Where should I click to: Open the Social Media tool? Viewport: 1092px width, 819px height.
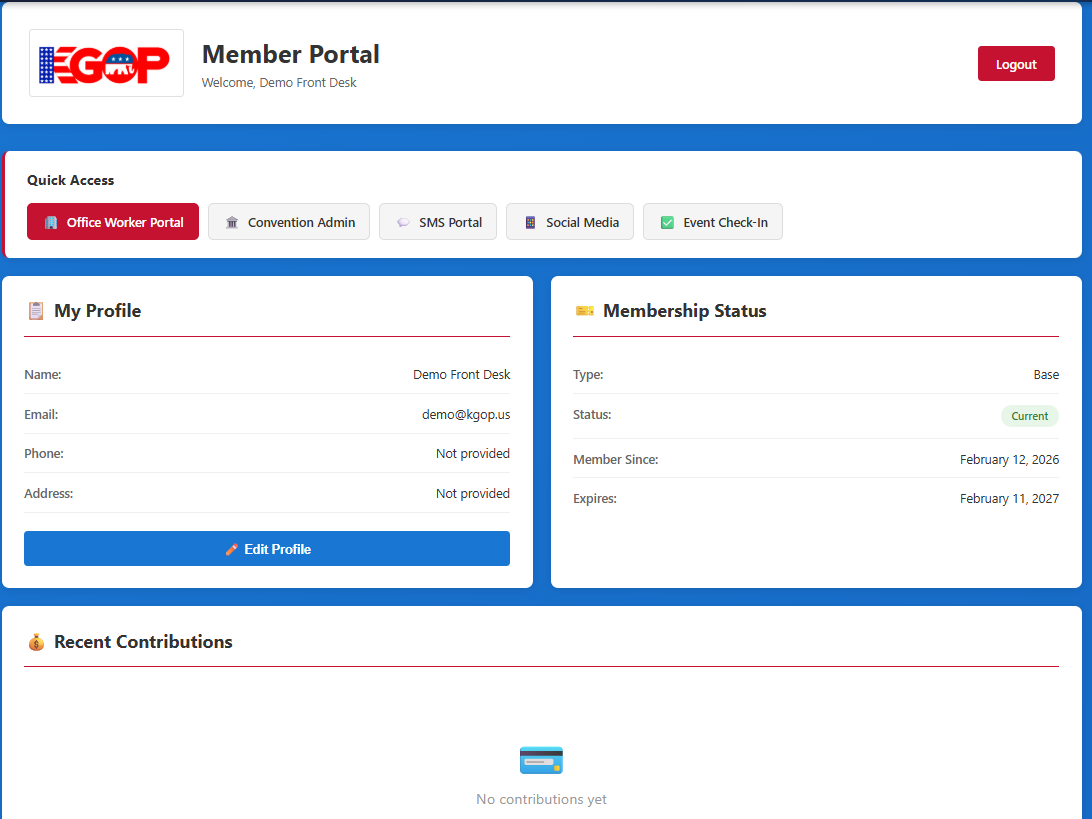click(569, 221)
